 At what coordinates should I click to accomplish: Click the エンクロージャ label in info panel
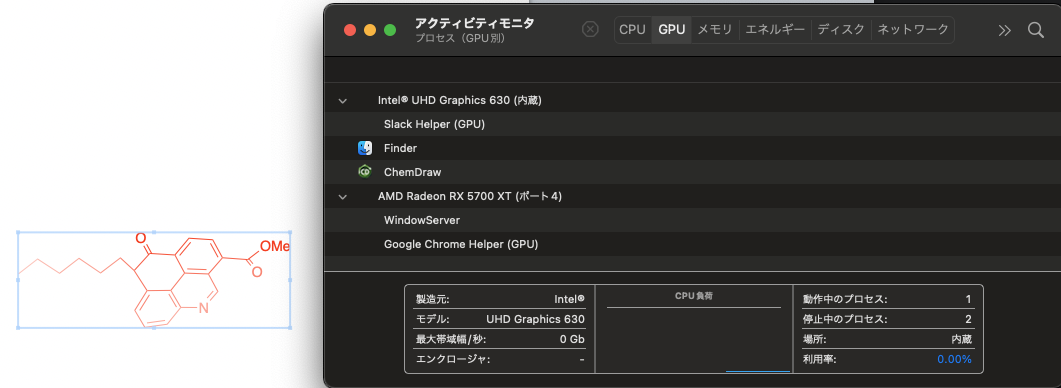pyautogui.click(x=453, y=359)
